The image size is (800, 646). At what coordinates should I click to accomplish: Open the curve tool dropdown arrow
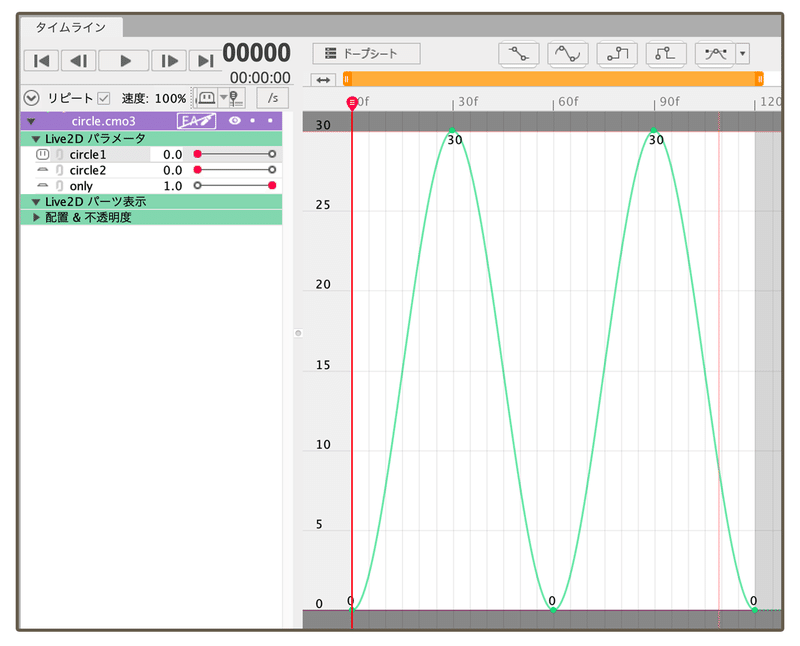coord(742,54)
